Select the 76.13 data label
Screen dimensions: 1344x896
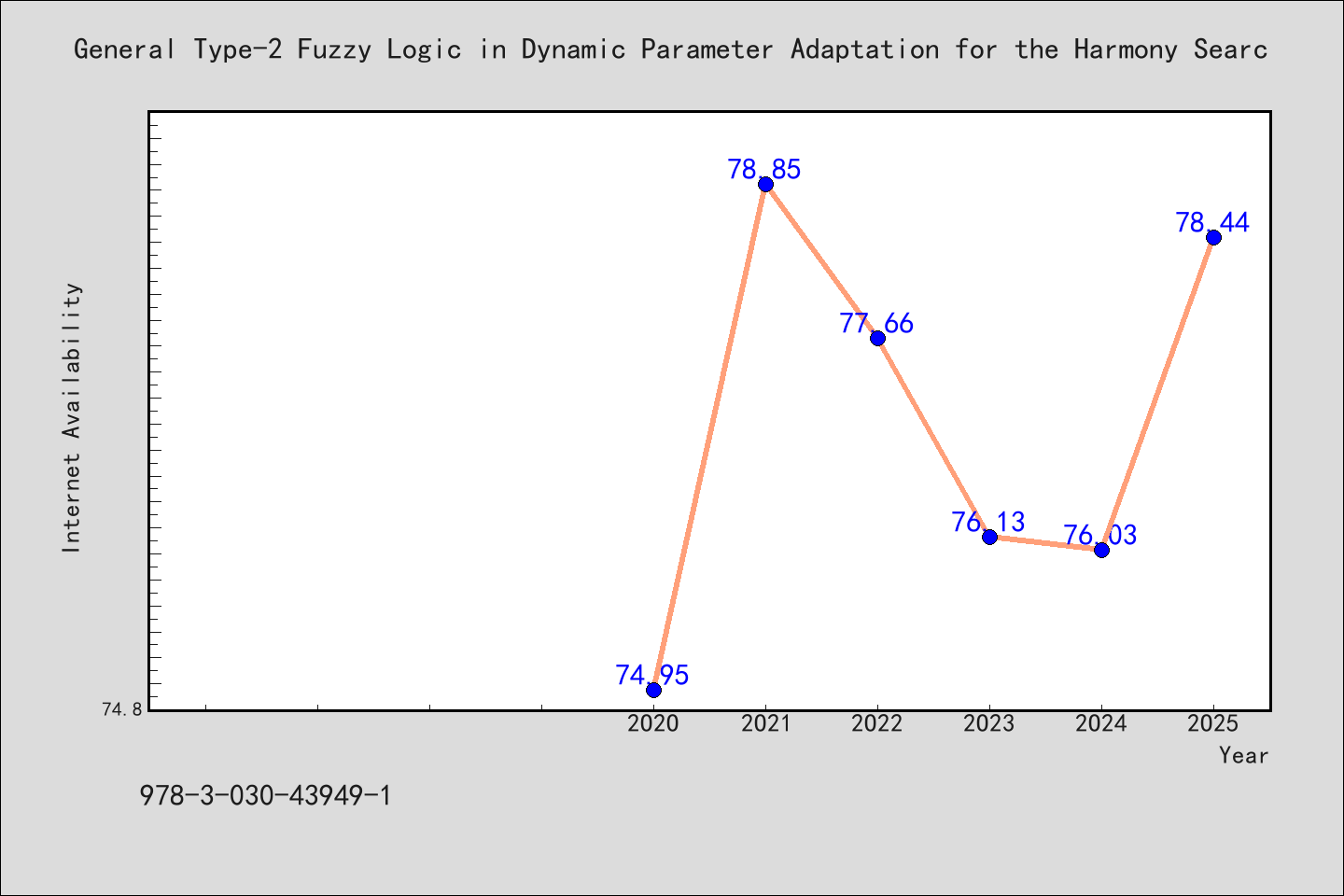(x=988, y=522)
